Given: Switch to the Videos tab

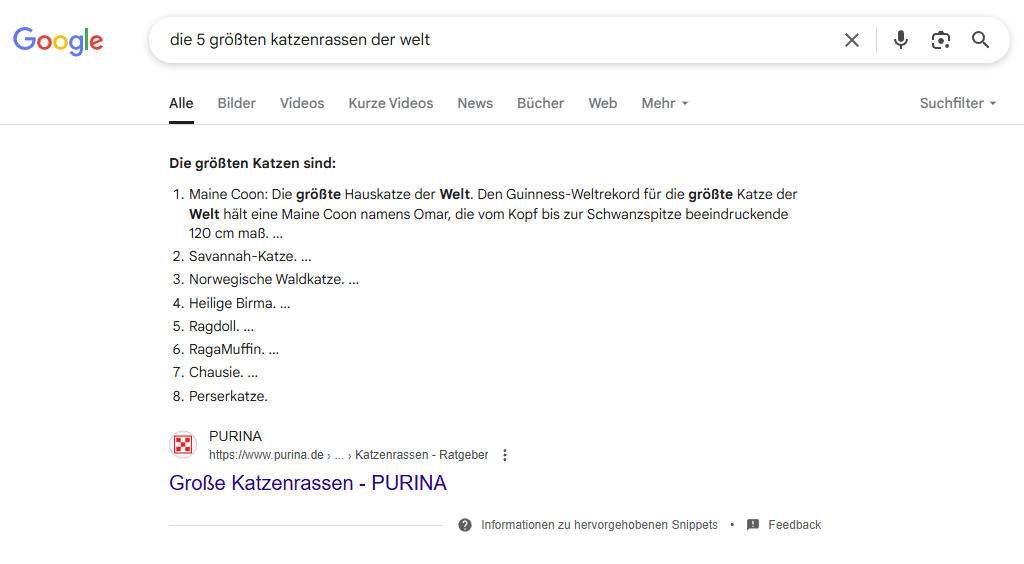Looking at the screenshot, I should point(302,103).
